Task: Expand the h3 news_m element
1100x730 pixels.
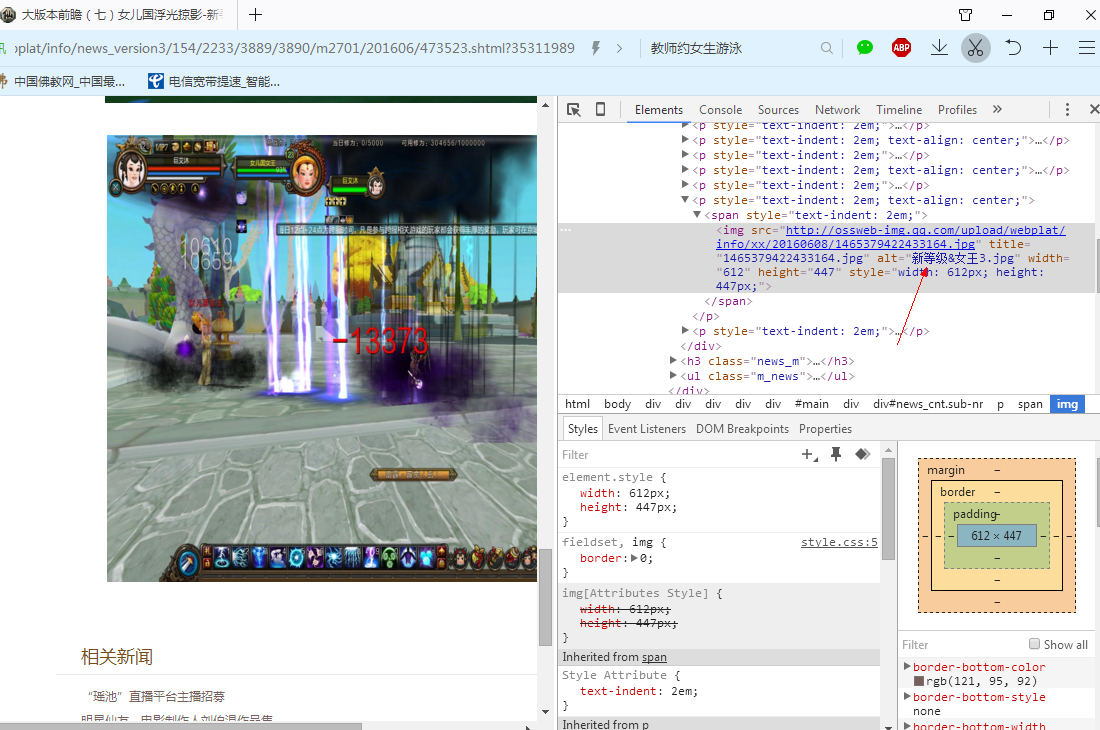Action: pos(673,360)
